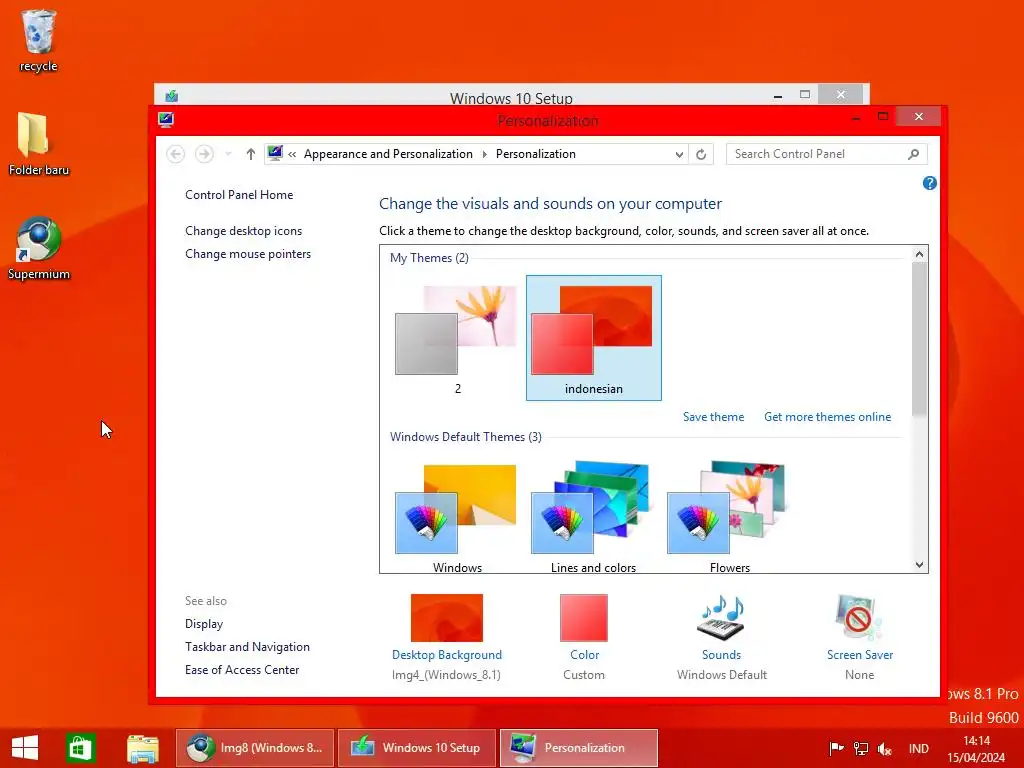This screenshot has height=768, width=1024.
Task: Open Control Panel Home link
Action: 239,195
